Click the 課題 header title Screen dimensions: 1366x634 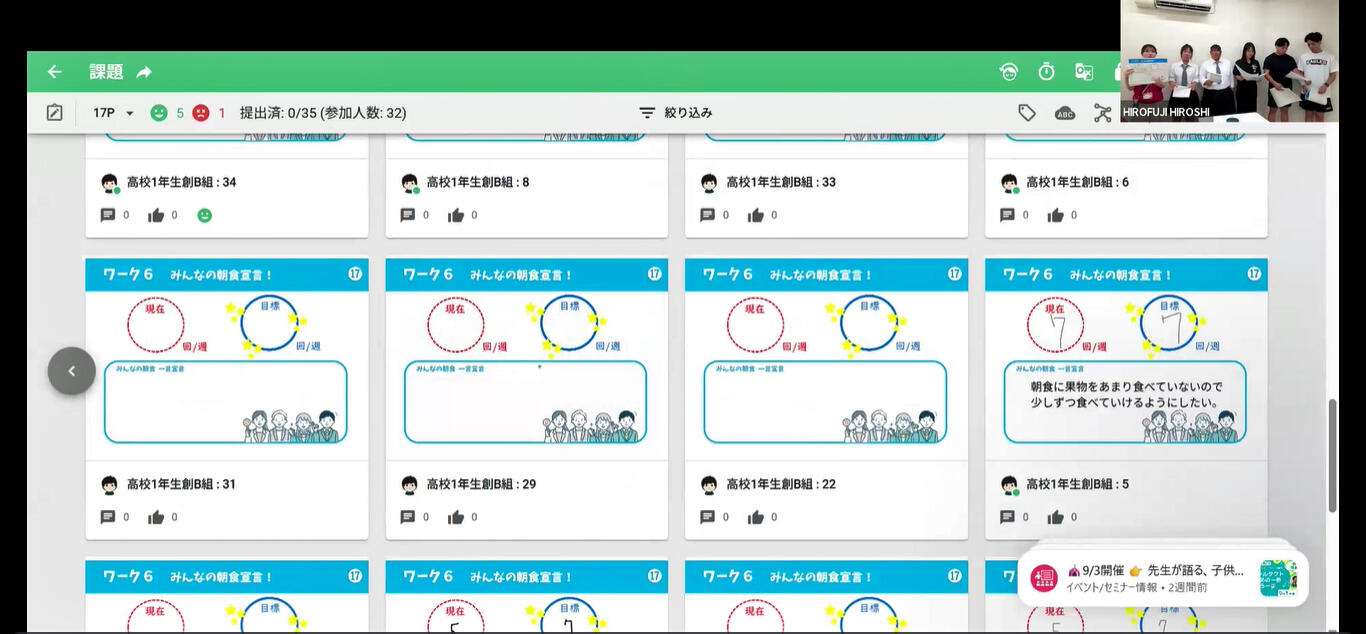(106, 72)
